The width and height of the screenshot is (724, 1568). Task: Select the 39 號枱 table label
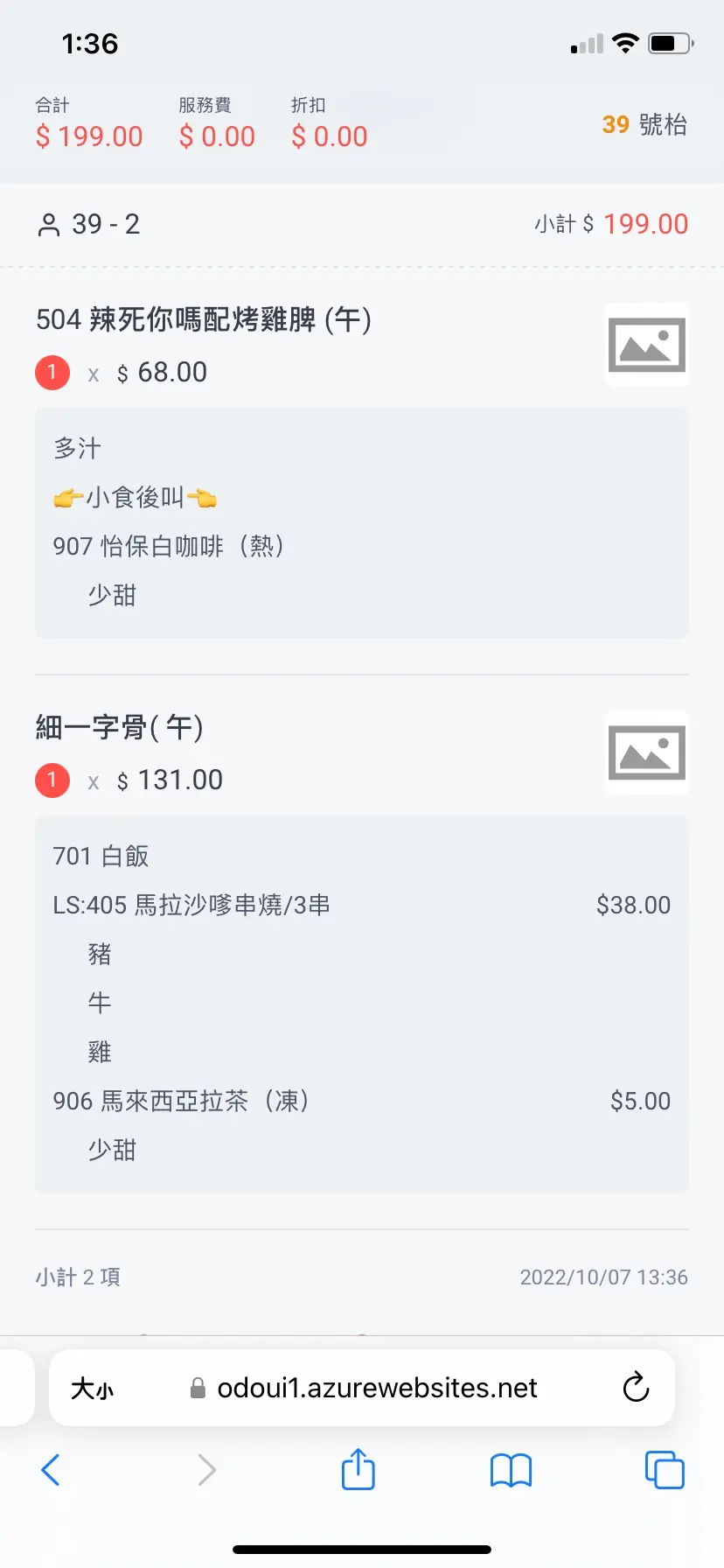644,124
